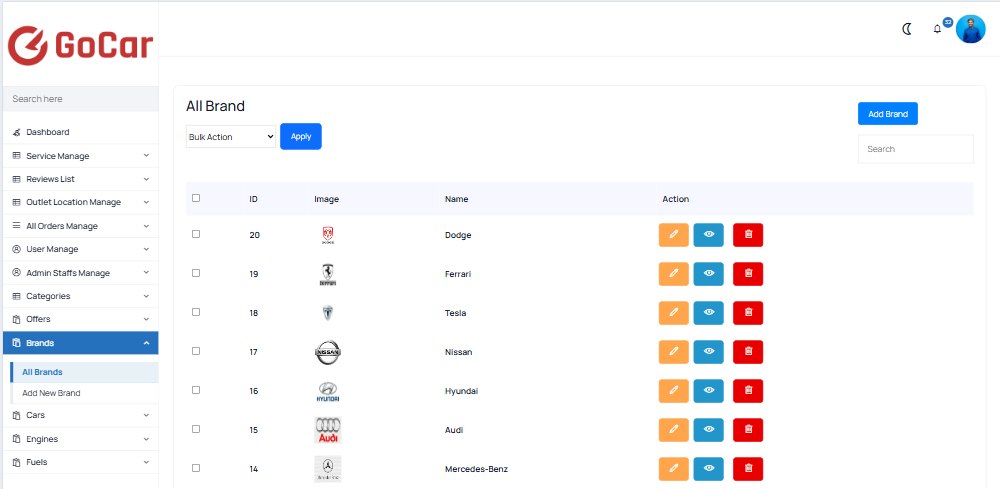Expand Offers menu

(x=80, y=319)
